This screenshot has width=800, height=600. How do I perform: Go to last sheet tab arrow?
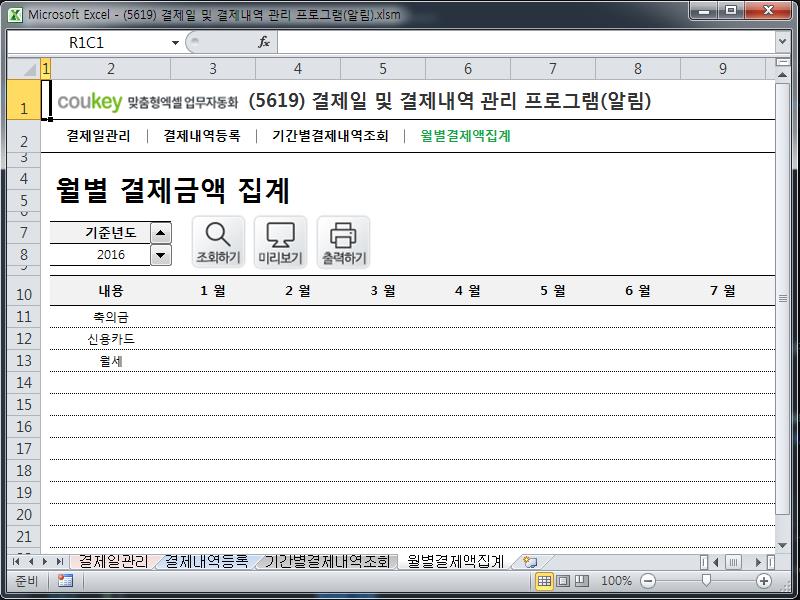[x=60, y=562]
